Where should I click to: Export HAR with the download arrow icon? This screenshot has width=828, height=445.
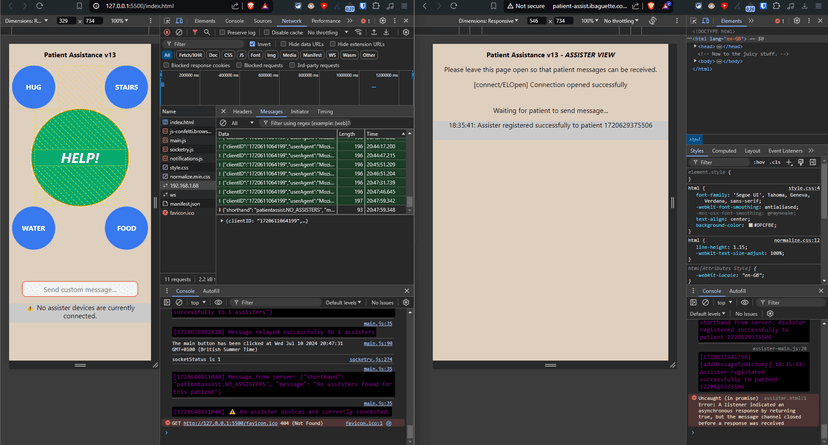click(x=386, y=32)
